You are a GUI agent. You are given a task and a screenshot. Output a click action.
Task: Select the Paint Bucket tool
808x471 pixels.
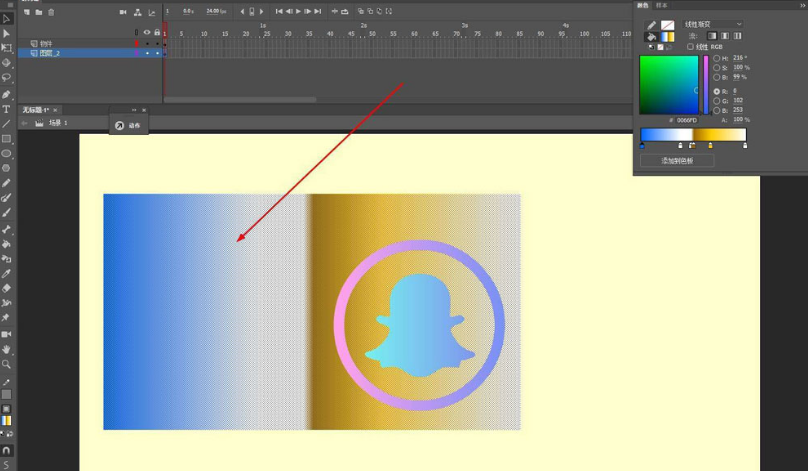coord(6,244)
